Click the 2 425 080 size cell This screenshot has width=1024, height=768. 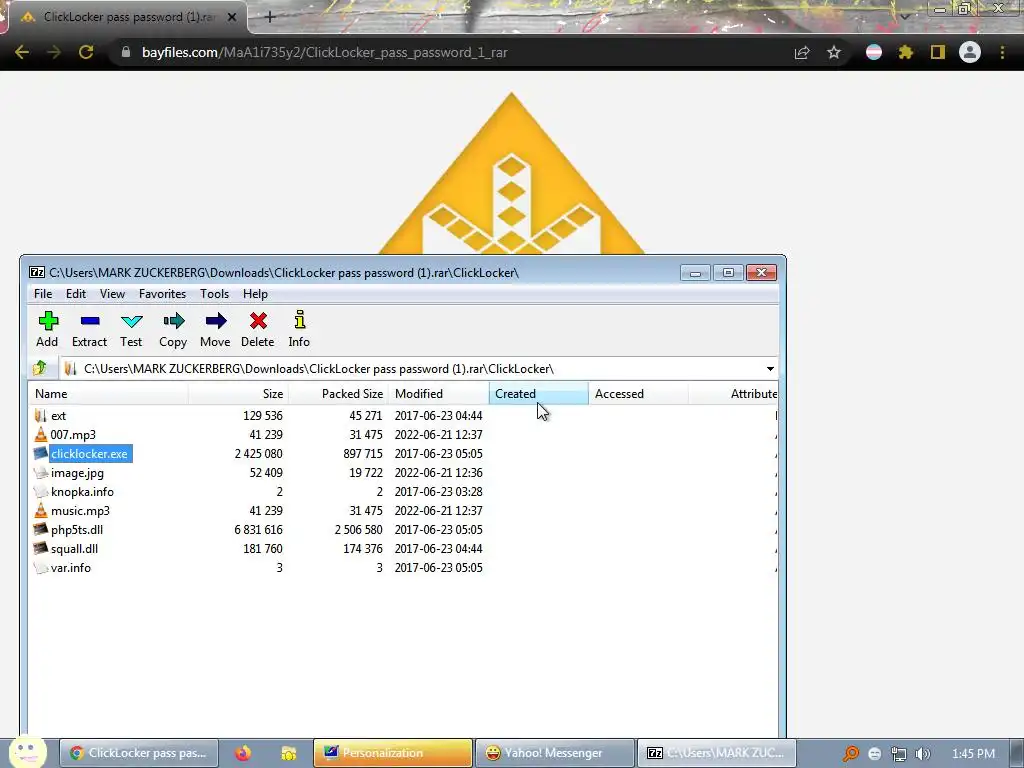(259, 454)
